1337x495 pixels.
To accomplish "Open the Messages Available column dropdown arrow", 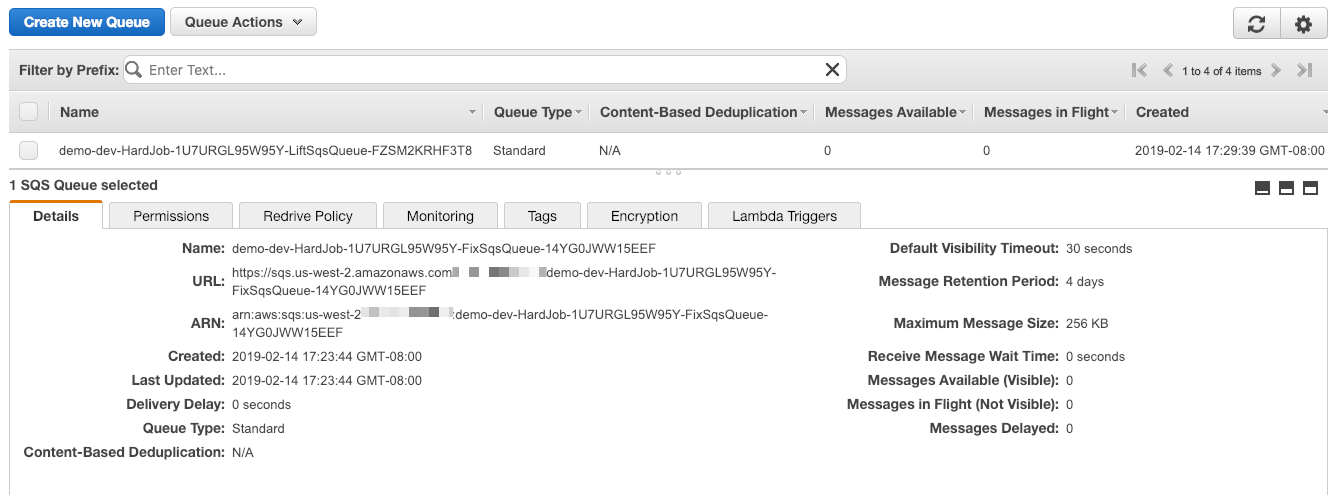I will pos(963,113).
